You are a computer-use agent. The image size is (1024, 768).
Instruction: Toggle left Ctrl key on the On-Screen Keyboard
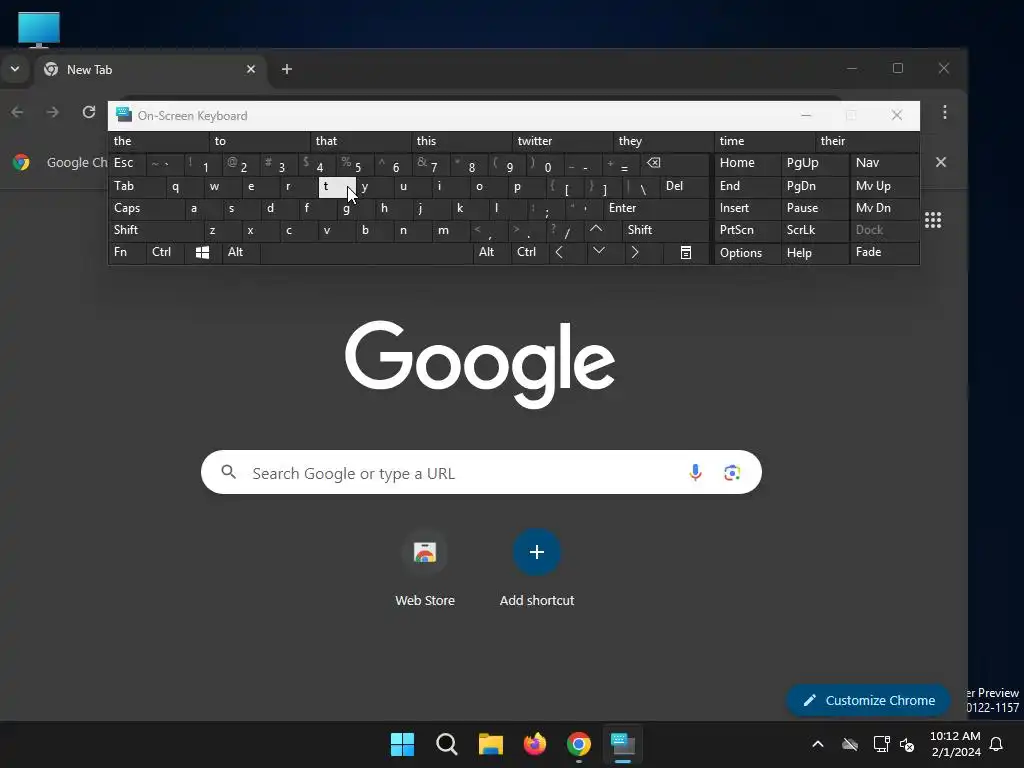coord(165,253)
